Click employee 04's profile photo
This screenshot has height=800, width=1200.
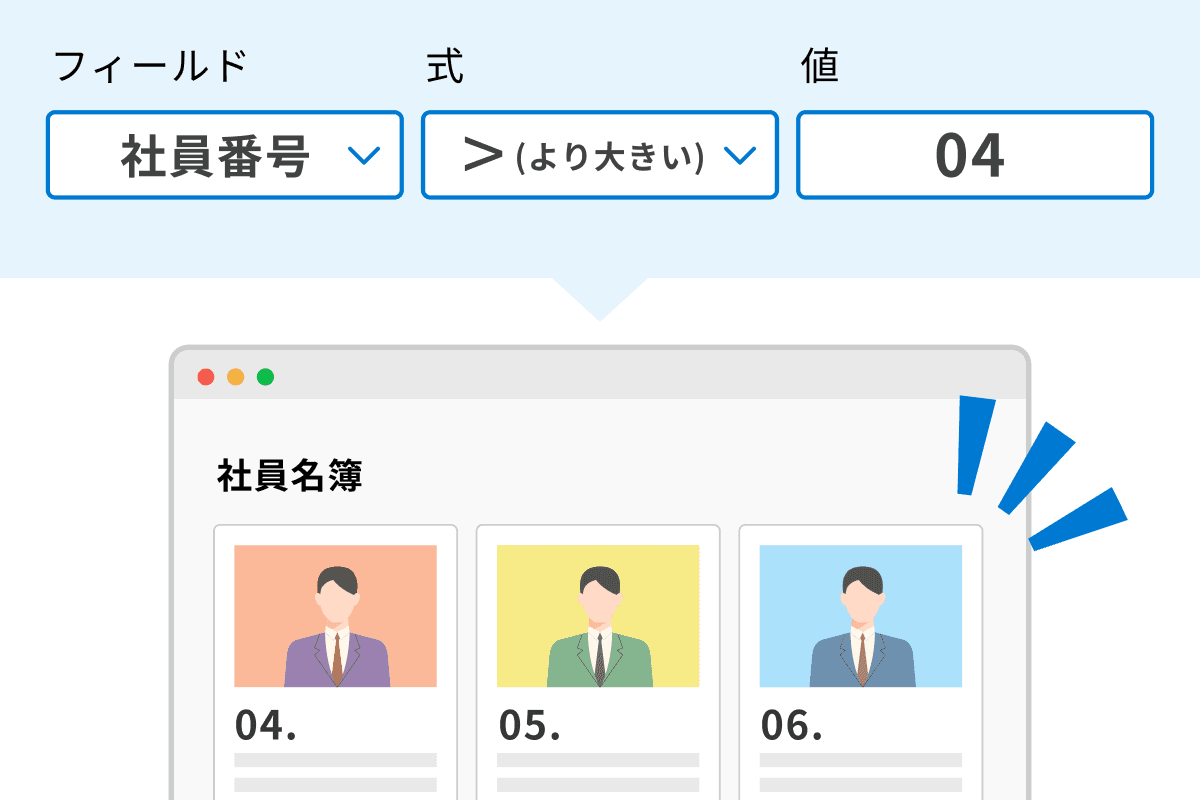click(335, 615)
